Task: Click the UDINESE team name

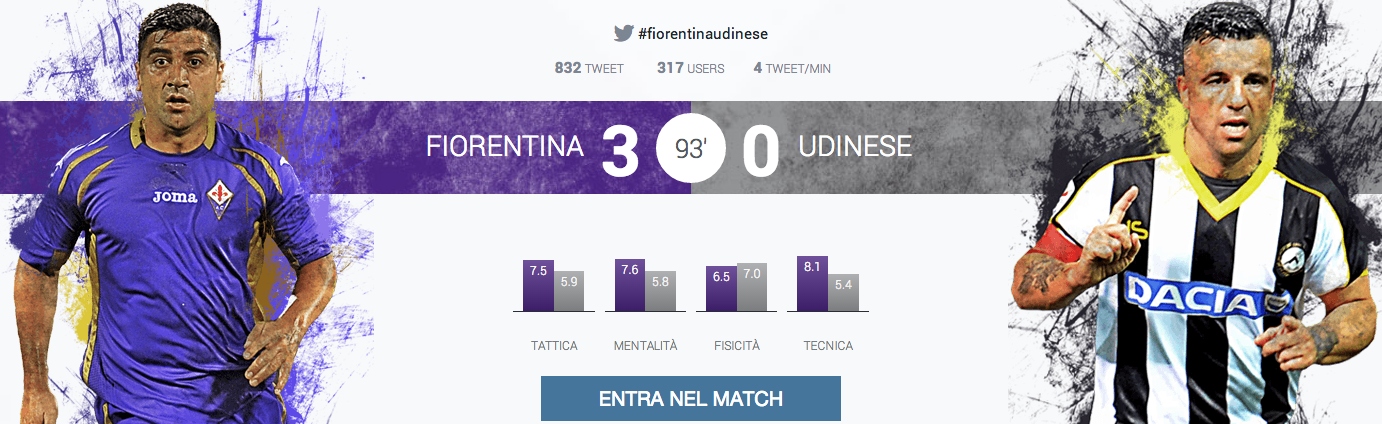Action: (x=856, y=147)
